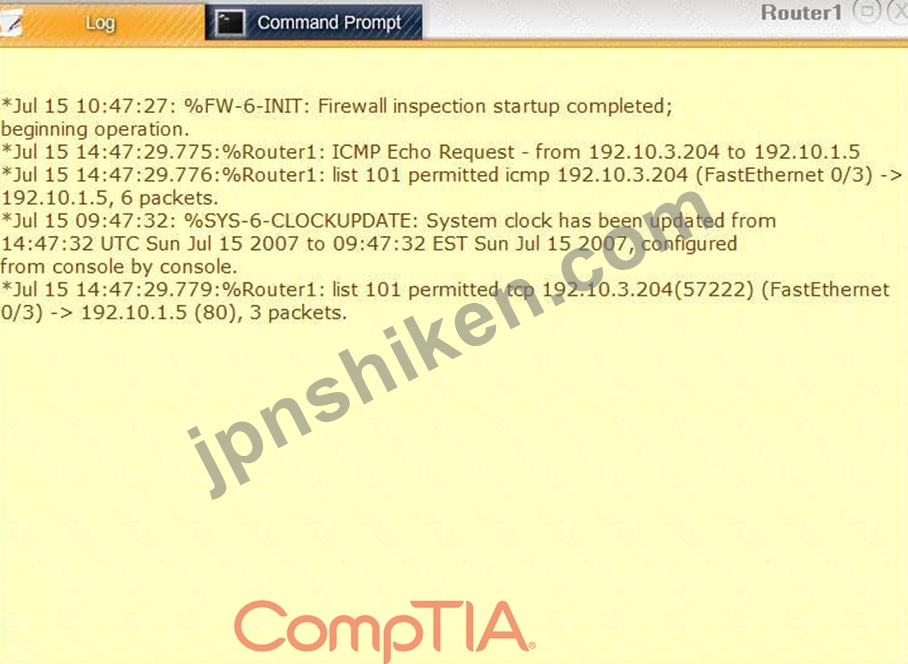The image size is (908, 664).
Task: Click the "beginning operation." log line
Action: (x=95, y=129)
